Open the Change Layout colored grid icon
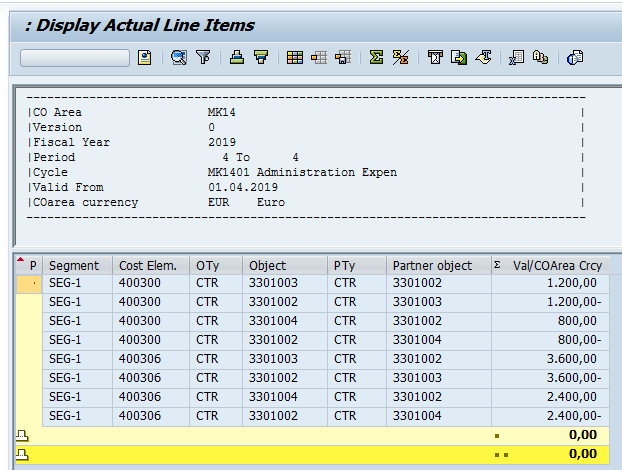The image size is (622, 470). pos(295,58)
